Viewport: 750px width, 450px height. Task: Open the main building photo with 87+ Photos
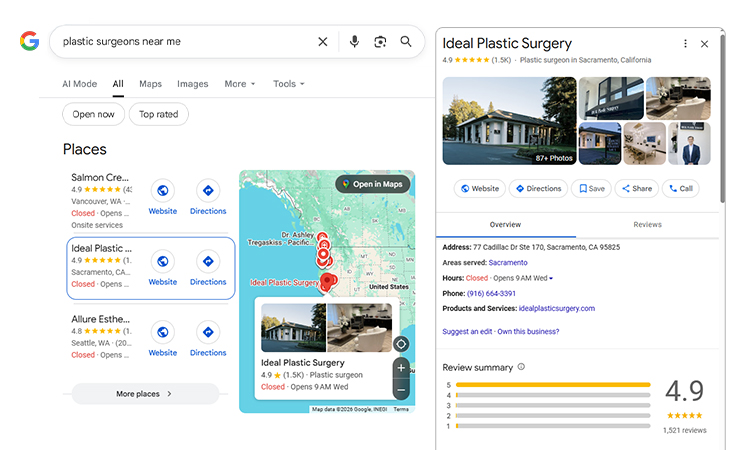tap(509, 121)
